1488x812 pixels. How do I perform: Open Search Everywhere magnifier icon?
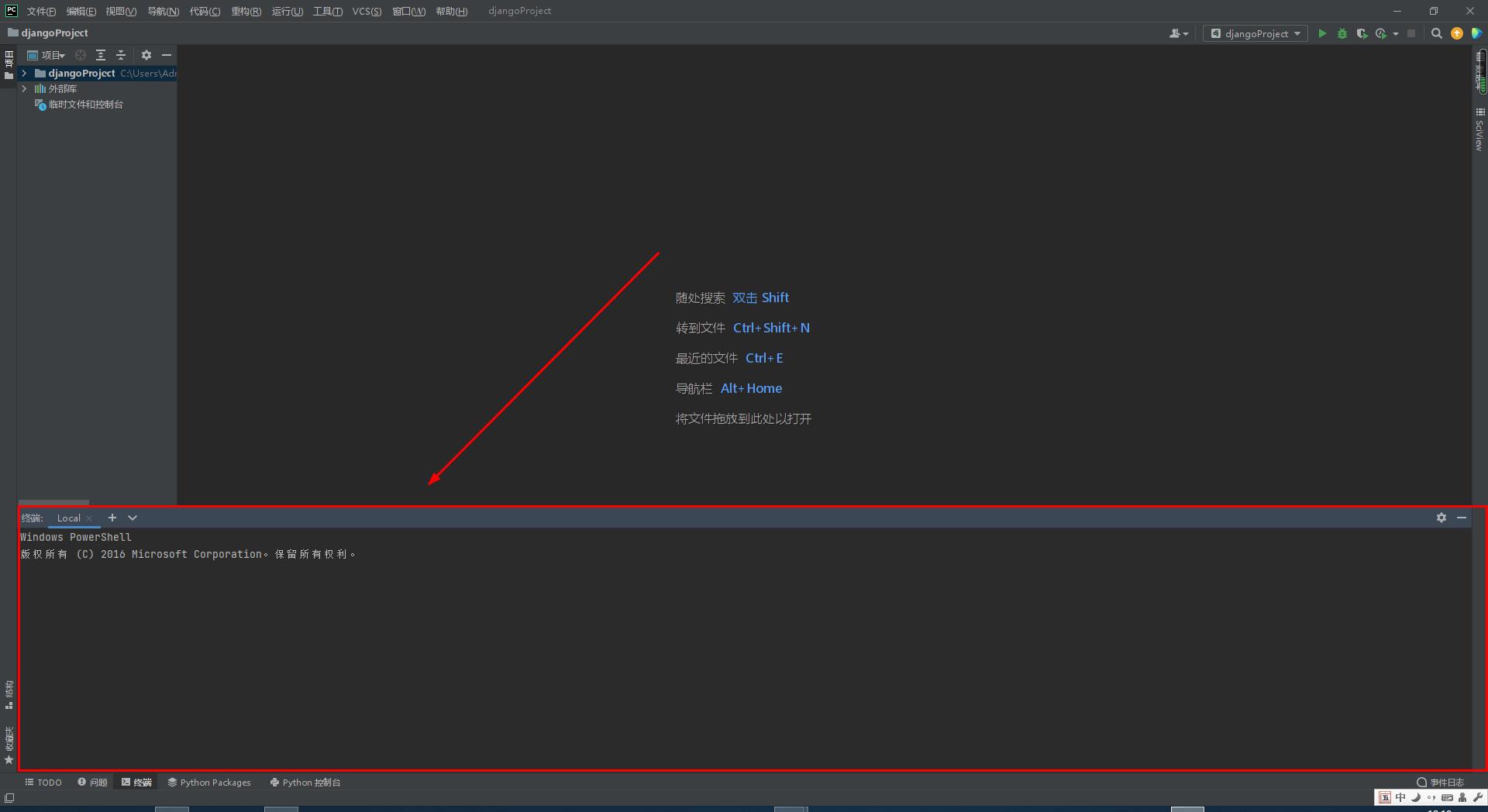point(1436,33)
